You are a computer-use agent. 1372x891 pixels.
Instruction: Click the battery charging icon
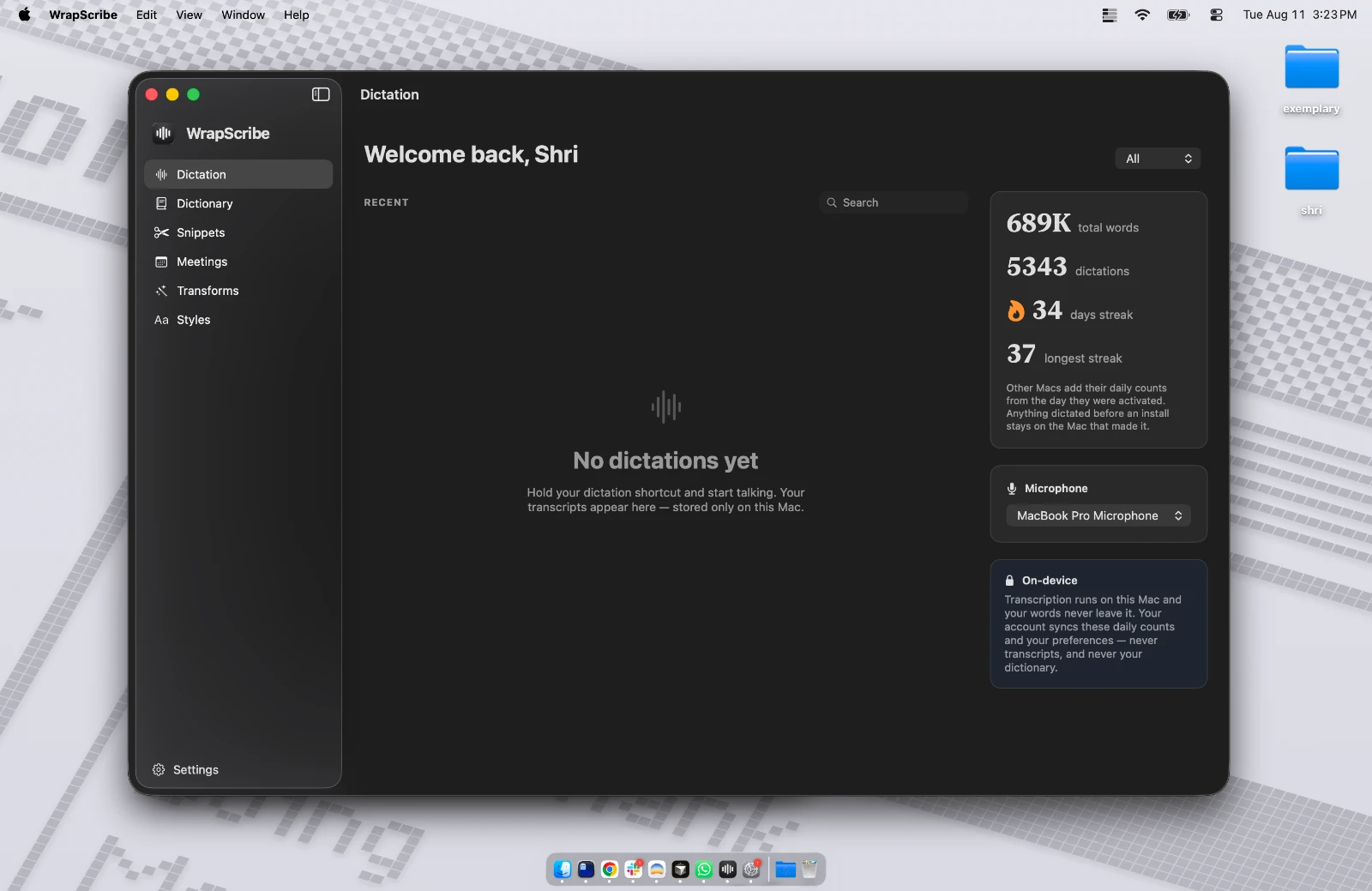pyautogui.click(x=1179, y=15)
